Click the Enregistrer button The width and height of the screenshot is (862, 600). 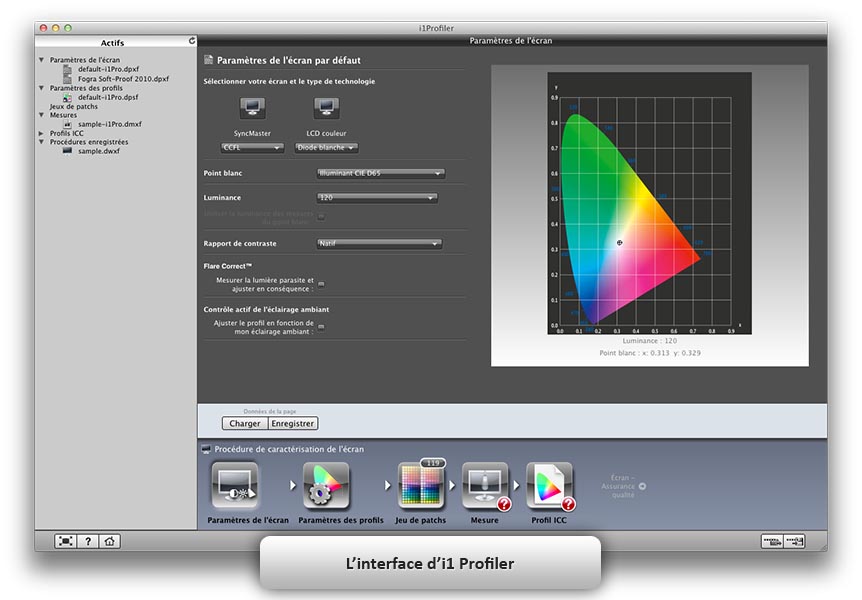(293, 423)
